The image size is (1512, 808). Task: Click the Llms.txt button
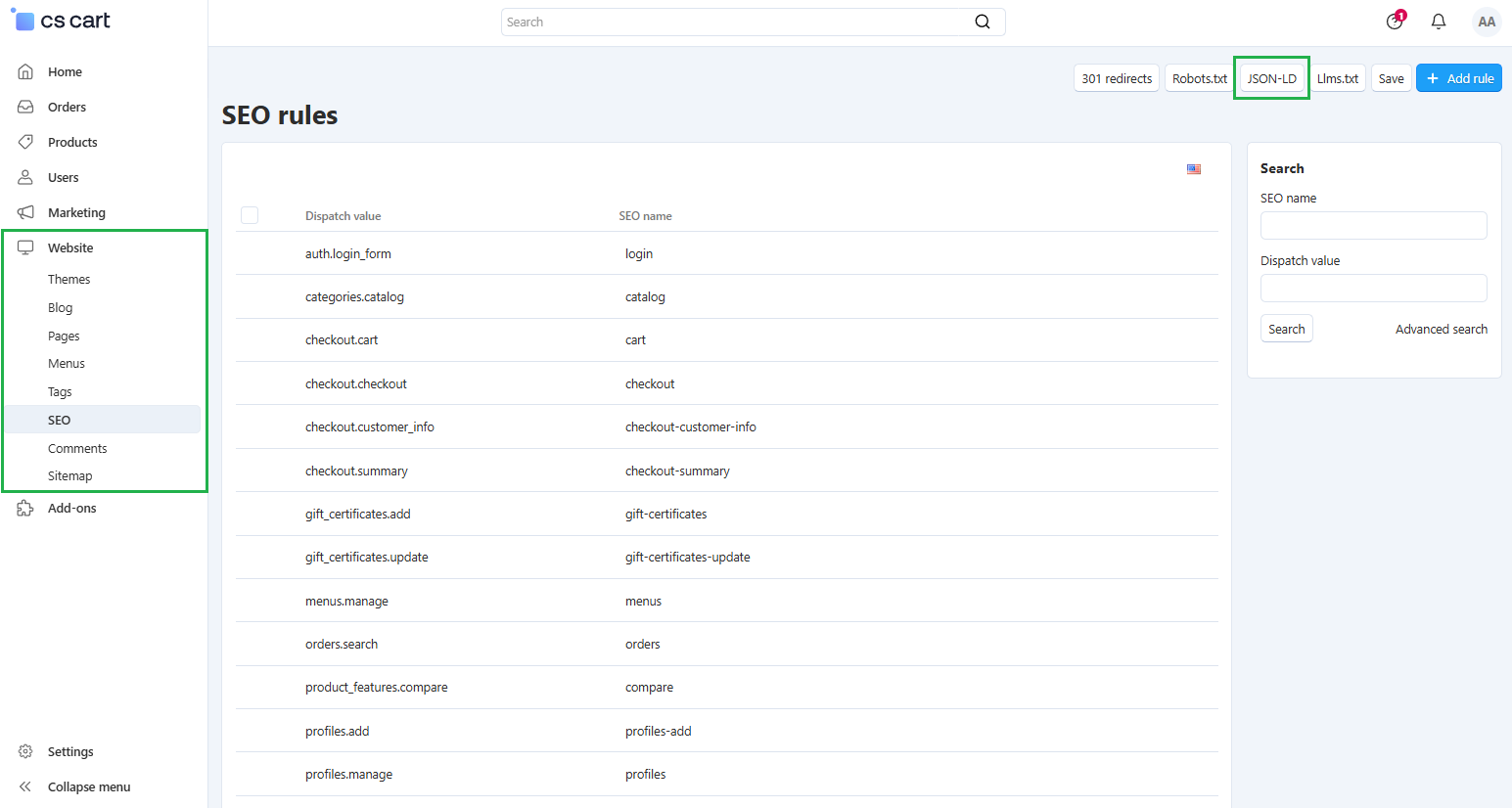[x=1338, y=78]
